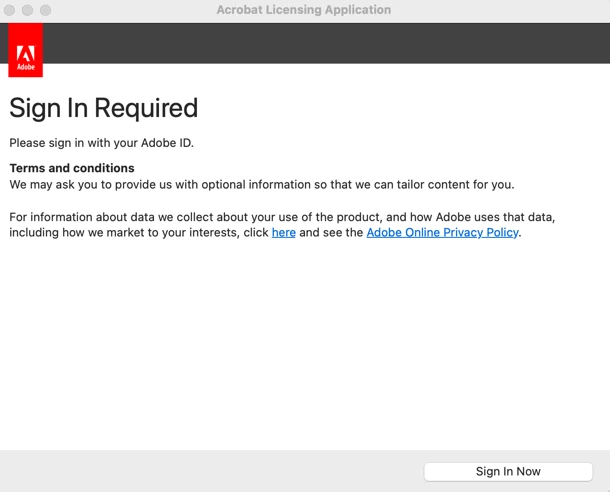The height and width of the screenshot is (492, 610).
Task: Minimize the licensing window with middle title-bar button
Action: point(27,10)
